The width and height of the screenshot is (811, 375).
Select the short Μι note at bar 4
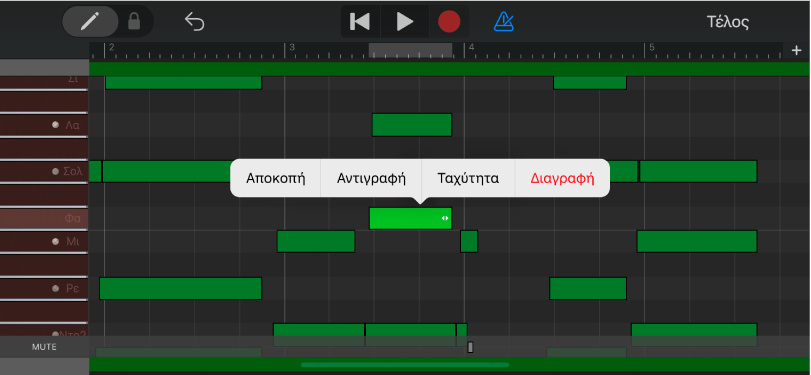coord(469,242)
